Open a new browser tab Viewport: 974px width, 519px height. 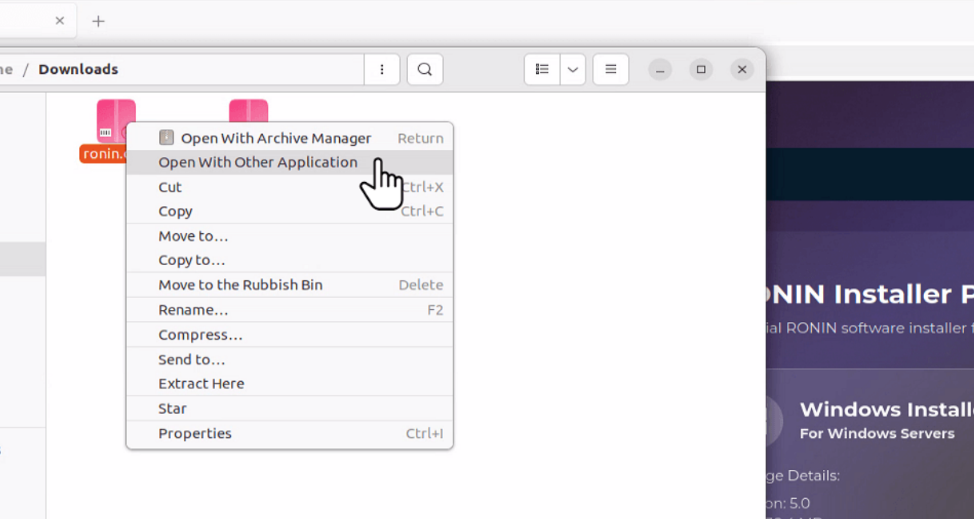coord(98,21)
